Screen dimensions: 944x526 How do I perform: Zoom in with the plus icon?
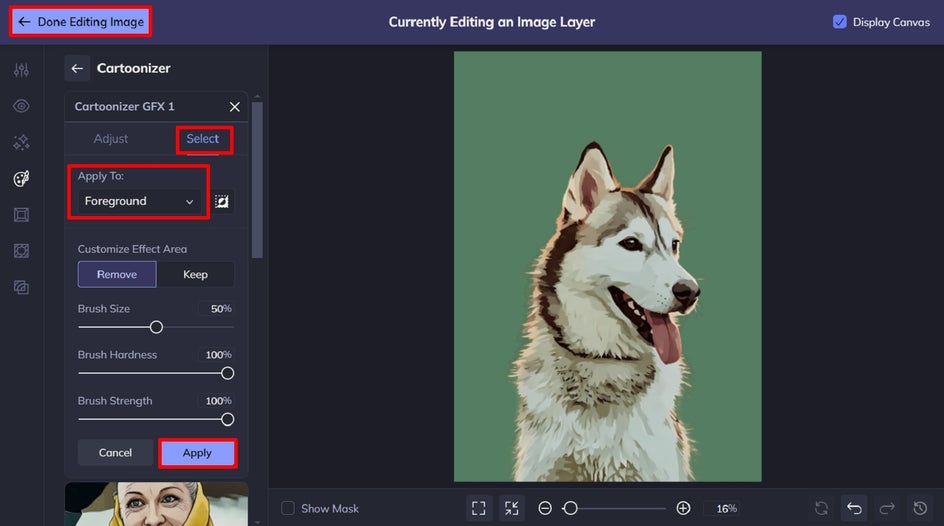point(683,509)
